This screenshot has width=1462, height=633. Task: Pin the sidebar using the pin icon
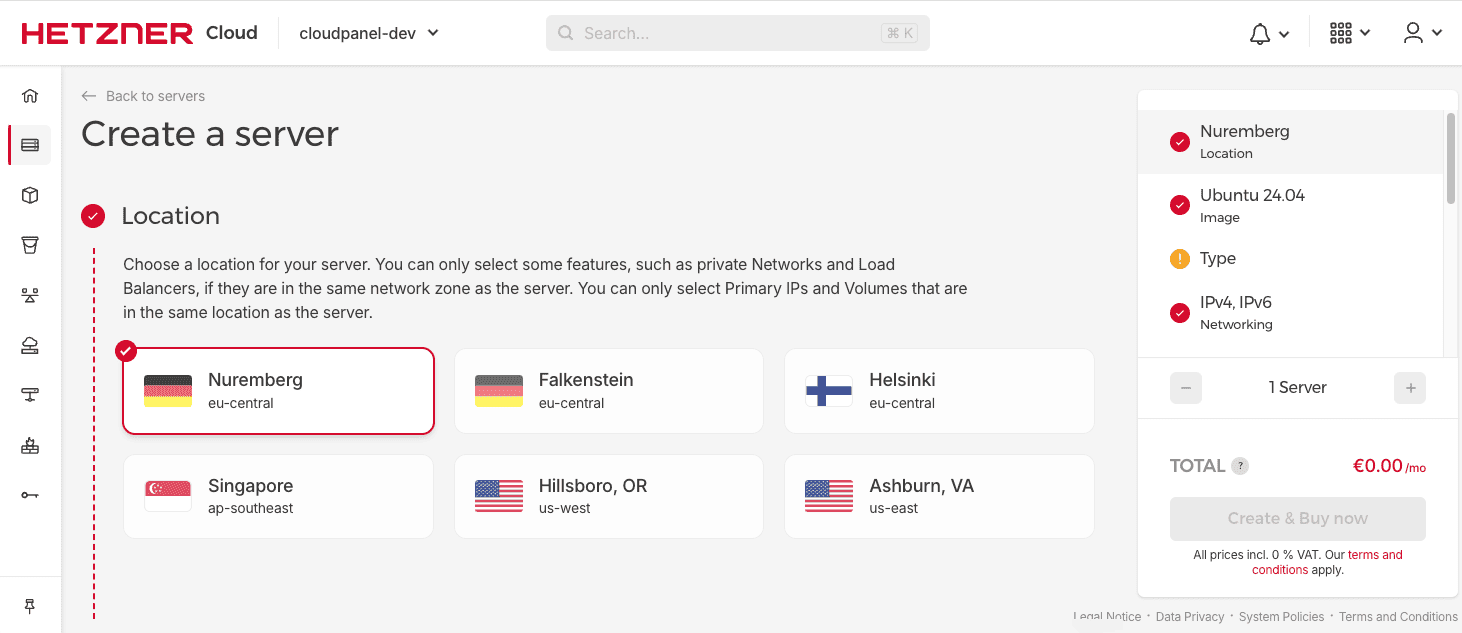[x=30, y=605]
